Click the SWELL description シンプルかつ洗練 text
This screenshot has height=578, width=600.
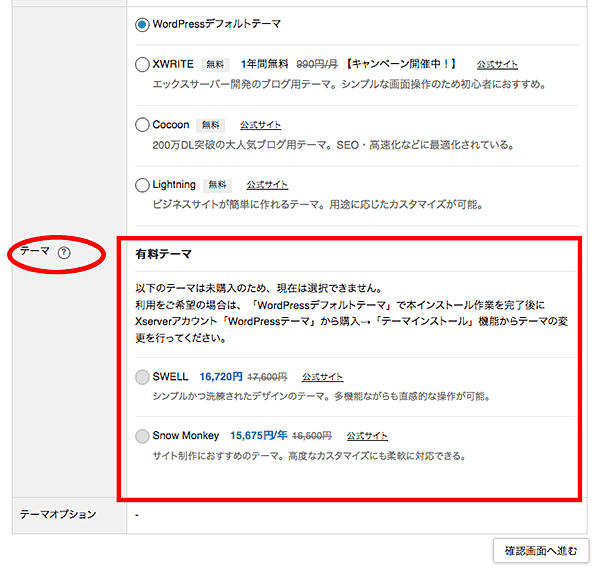pos(321,396)
